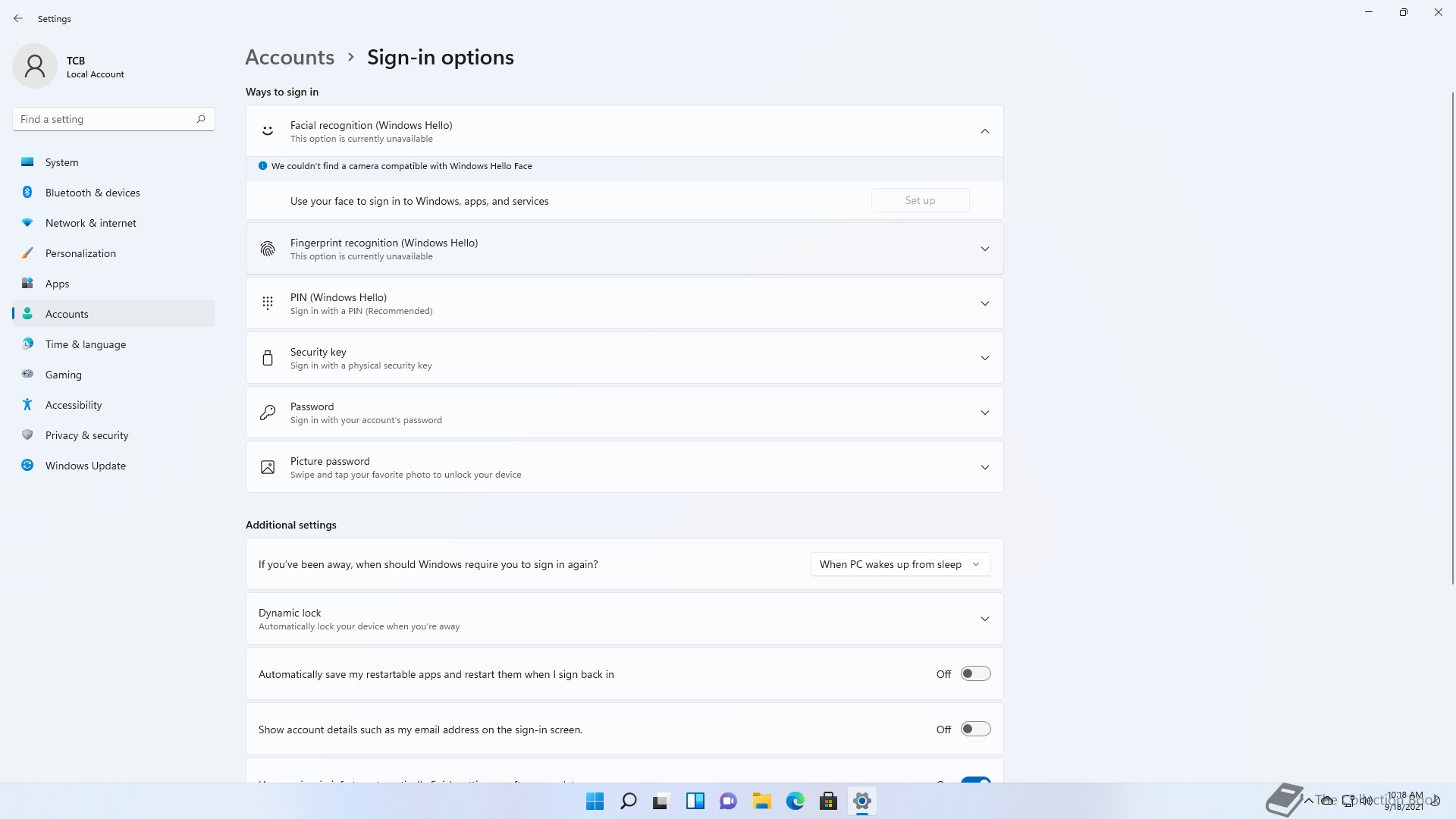
Task: Click the PIN keypad dots icon
Action: point(268,303)
